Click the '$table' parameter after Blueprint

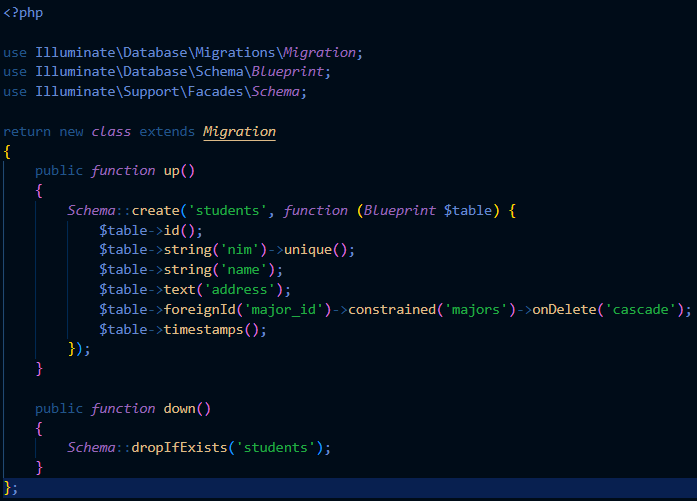coord(468,210)
